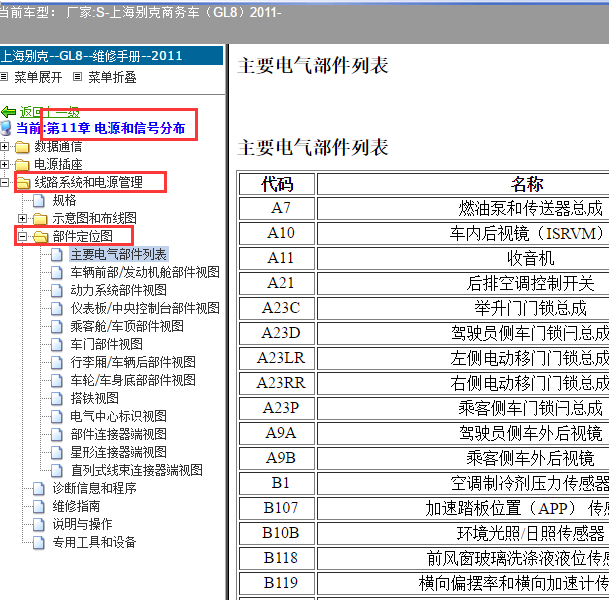
Task: Open 仪表板/中央控制台部件视图 page
Action: [x=145, y=308]
